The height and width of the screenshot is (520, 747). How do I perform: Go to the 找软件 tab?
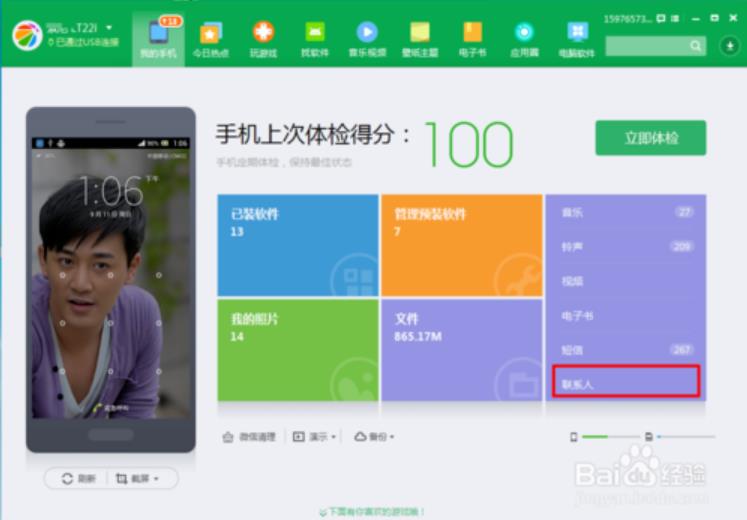tap(315, 39)
